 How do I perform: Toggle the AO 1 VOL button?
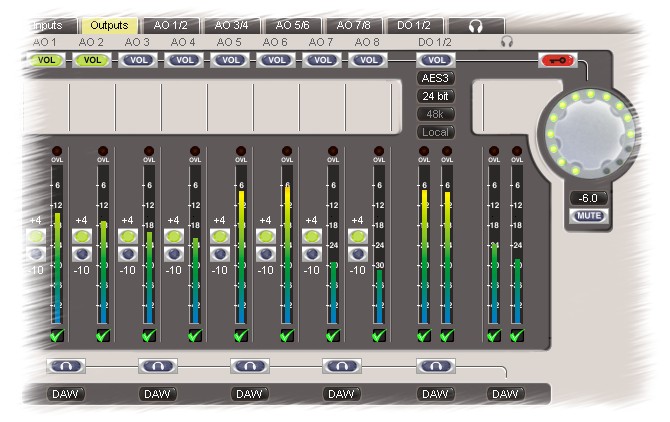[x=46, y=60]
